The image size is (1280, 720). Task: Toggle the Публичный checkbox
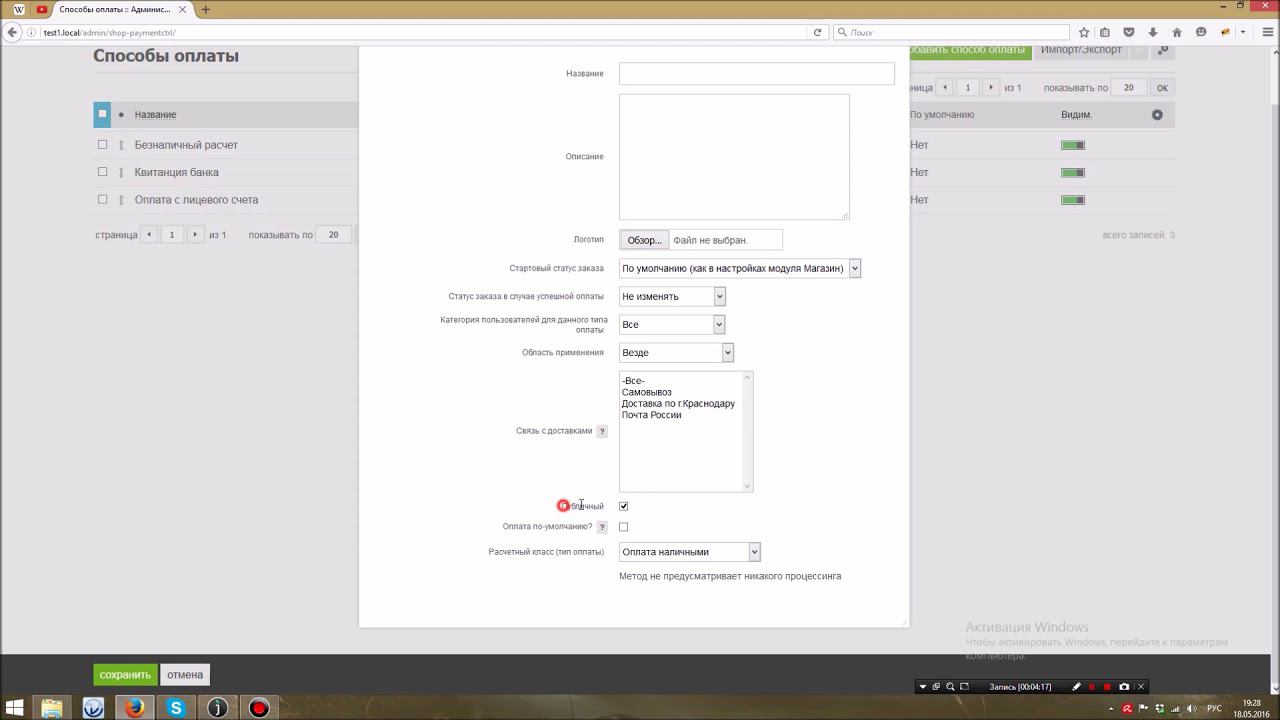pos(623,506)
